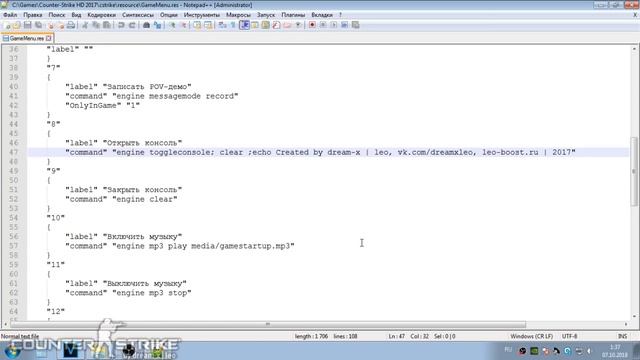The image size is (640, 360).
Task: Open the Поиск menu
Action: (57, 15)
